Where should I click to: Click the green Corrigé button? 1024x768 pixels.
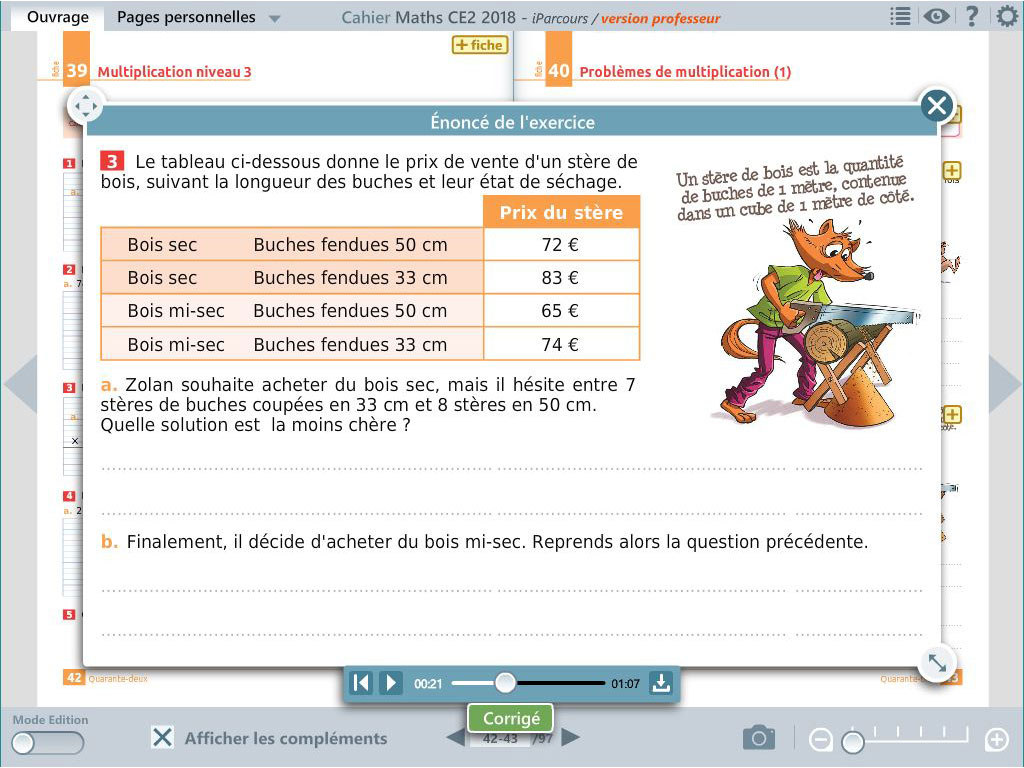(511, 718)
